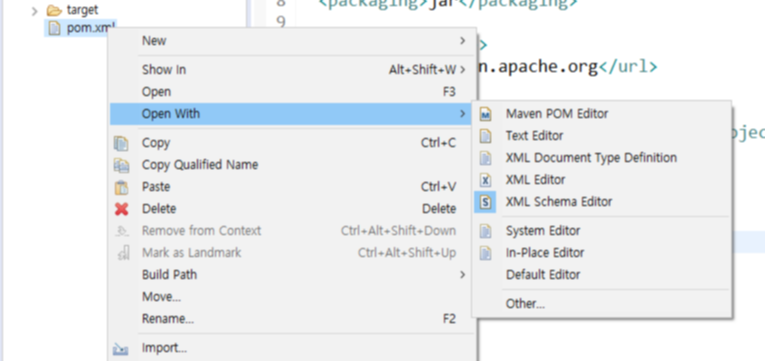The height and width of the screenshot is (361, 765).
Task: Choose Paste from the context menu
Action: 292,187
